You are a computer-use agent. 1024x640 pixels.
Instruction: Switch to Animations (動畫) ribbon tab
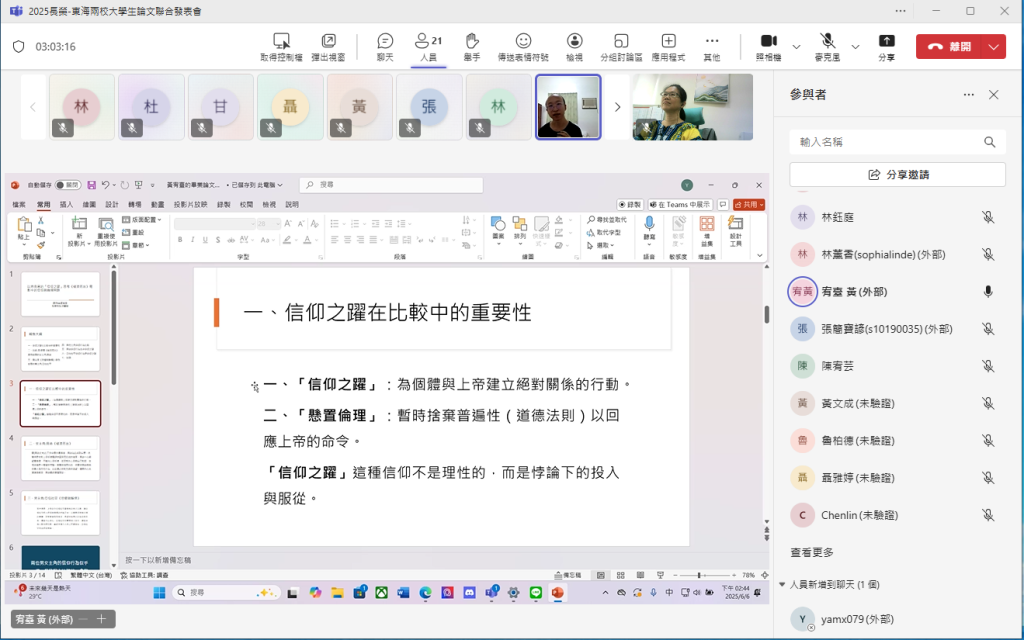coord(157,205)
